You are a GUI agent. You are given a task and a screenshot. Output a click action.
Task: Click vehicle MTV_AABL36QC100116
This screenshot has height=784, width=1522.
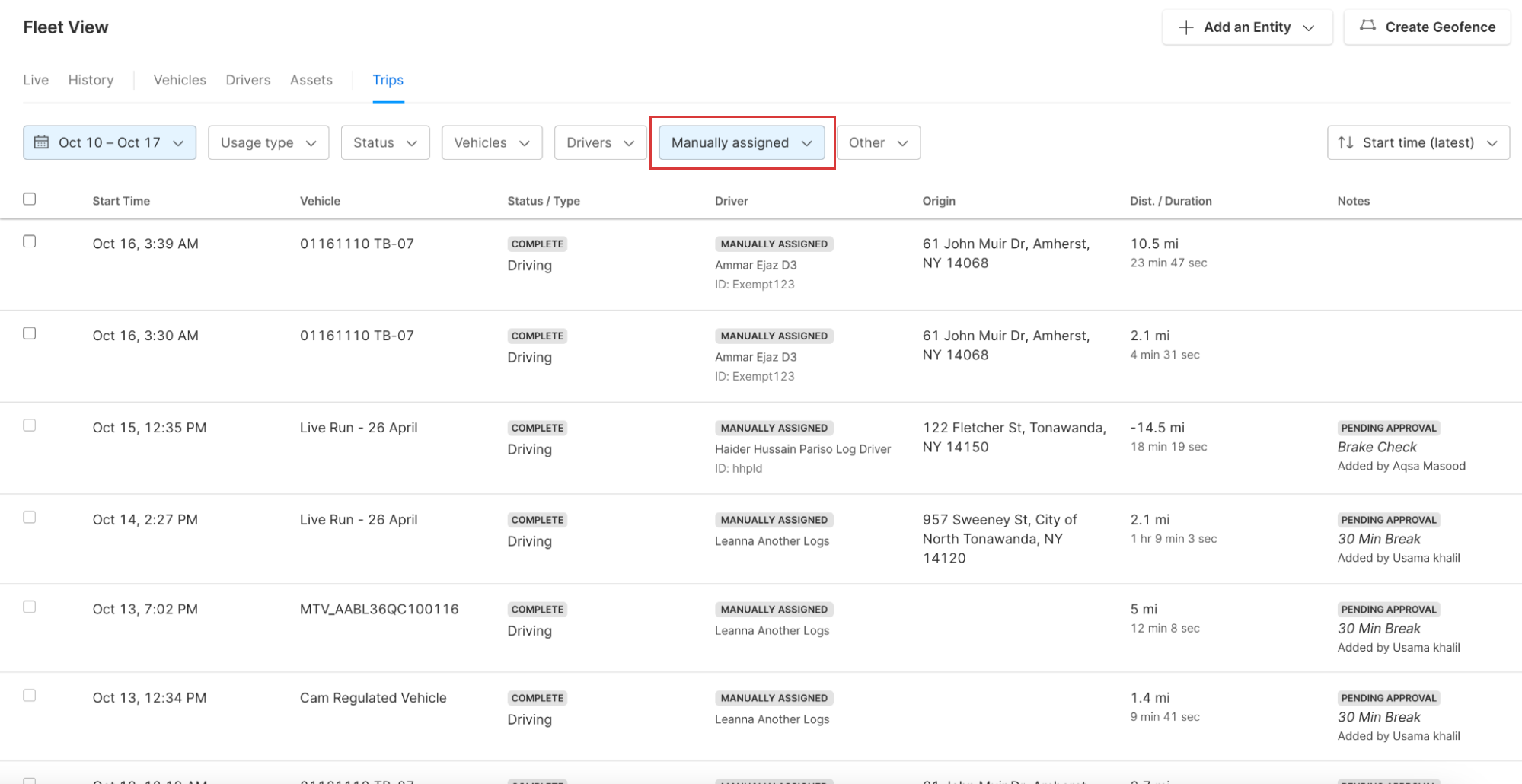point(379,609)
